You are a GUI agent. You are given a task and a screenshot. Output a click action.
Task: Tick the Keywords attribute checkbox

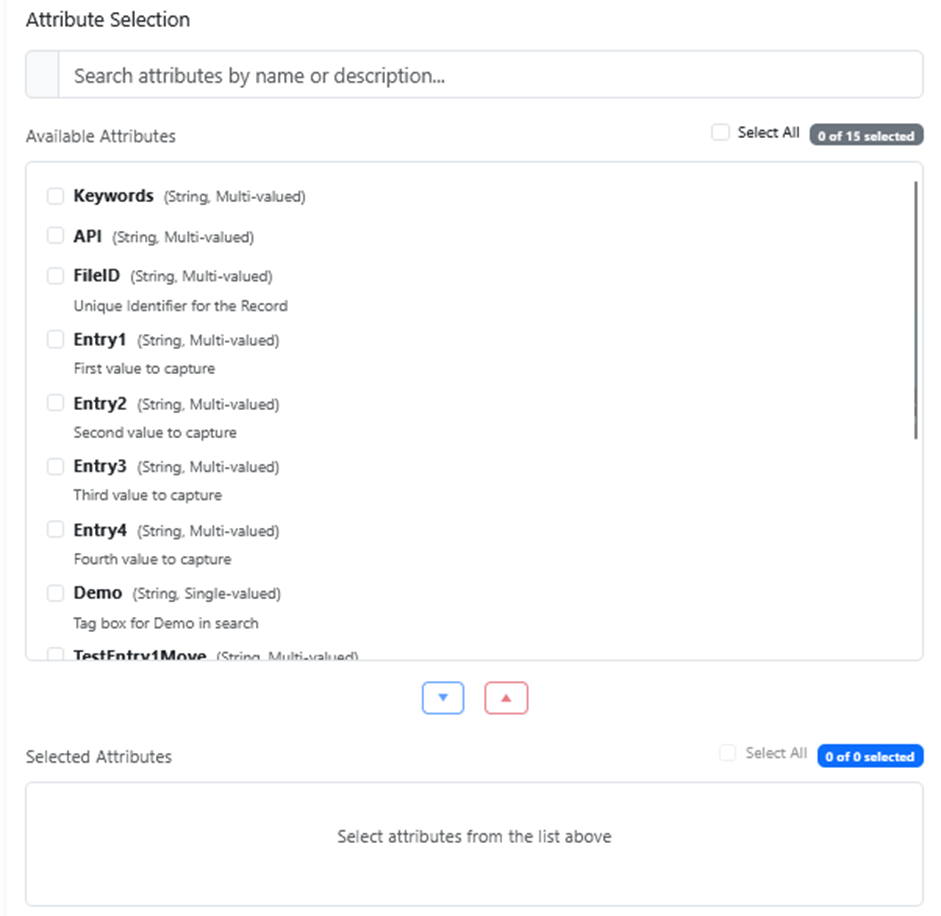click(56, 196)
